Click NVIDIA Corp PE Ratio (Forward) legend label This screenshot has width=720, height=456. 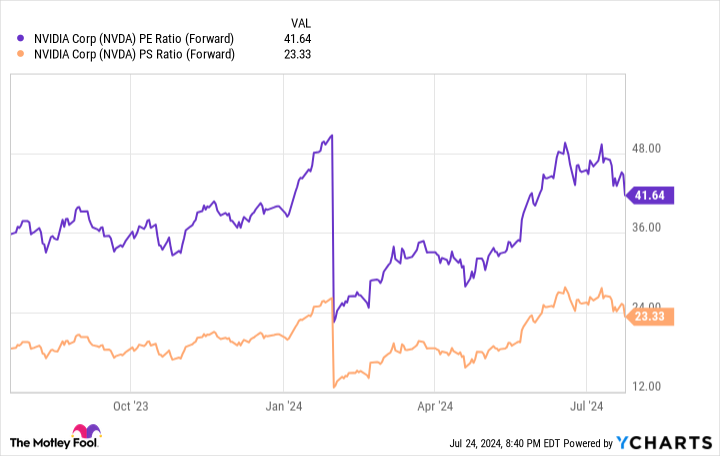134,39
